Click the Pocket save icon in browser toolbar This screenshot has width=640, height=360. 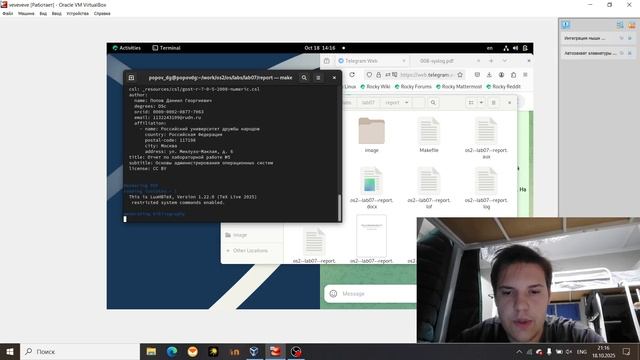point(477,75)
